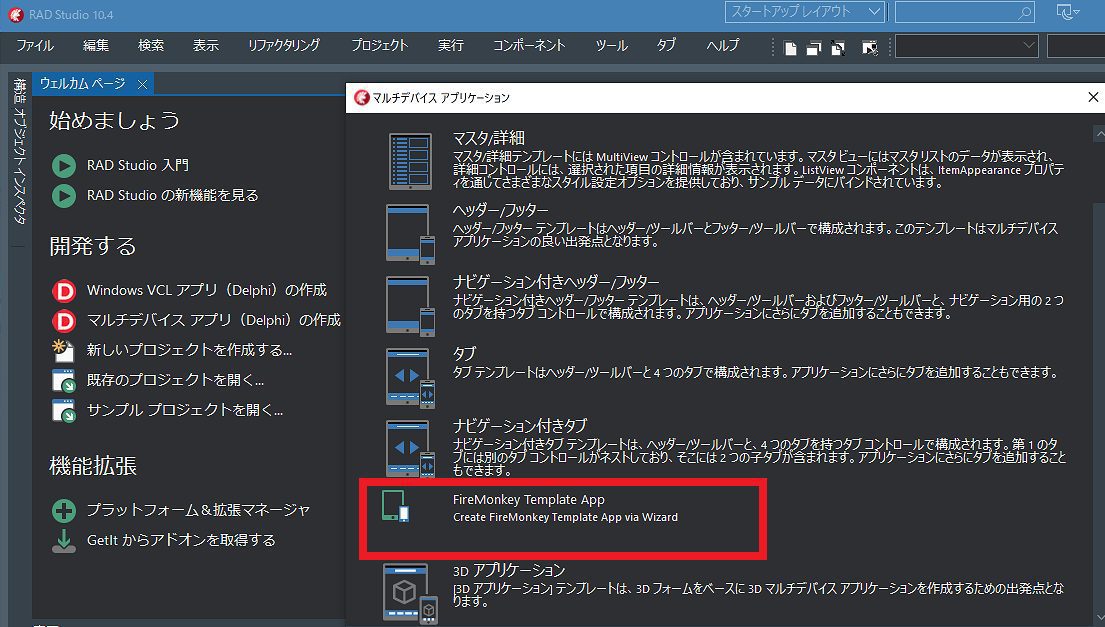Open the ヘルプ menu

tap(722, 45)
